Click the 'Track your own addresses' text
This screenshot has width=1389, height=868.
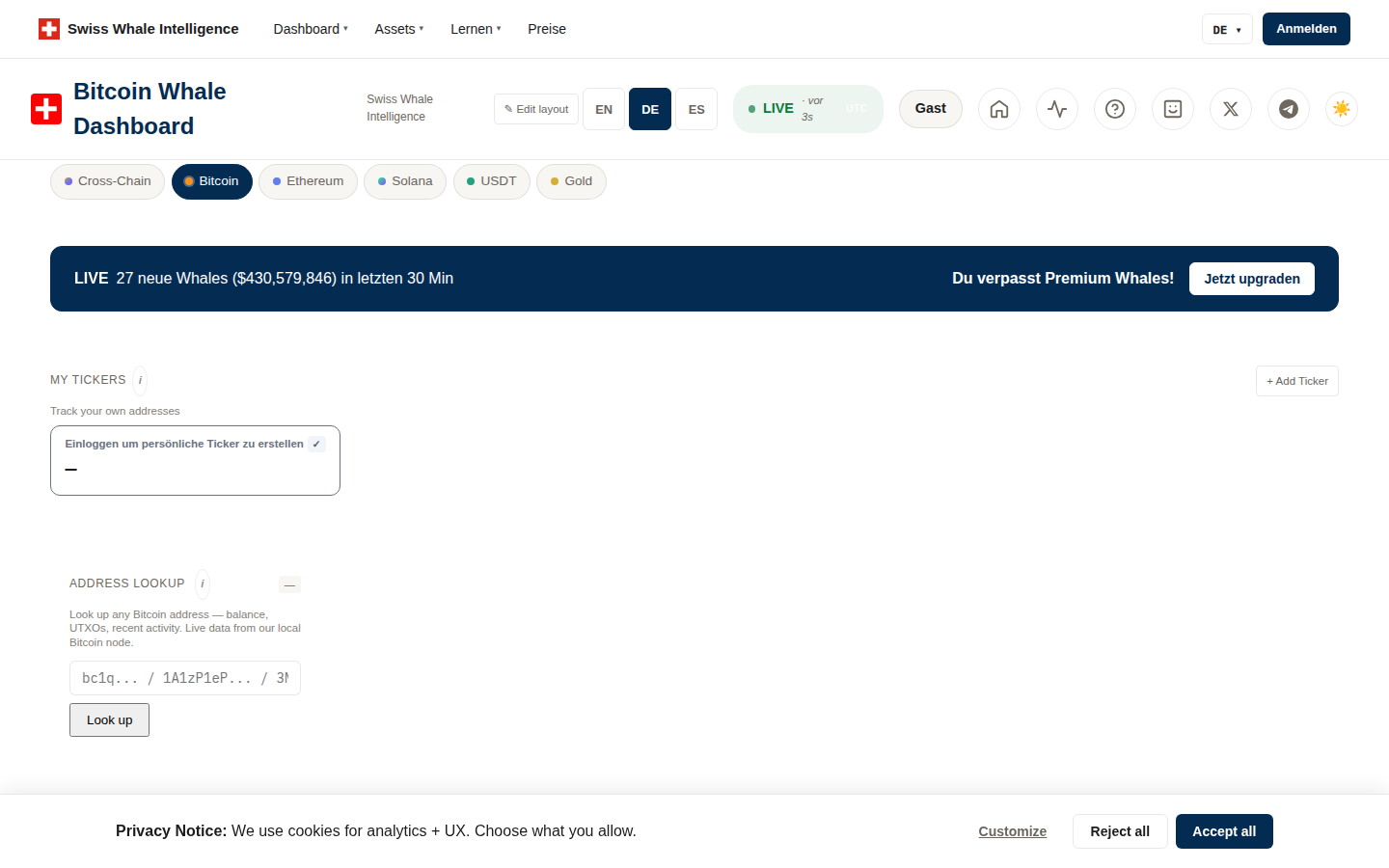(x=115, y=411)
